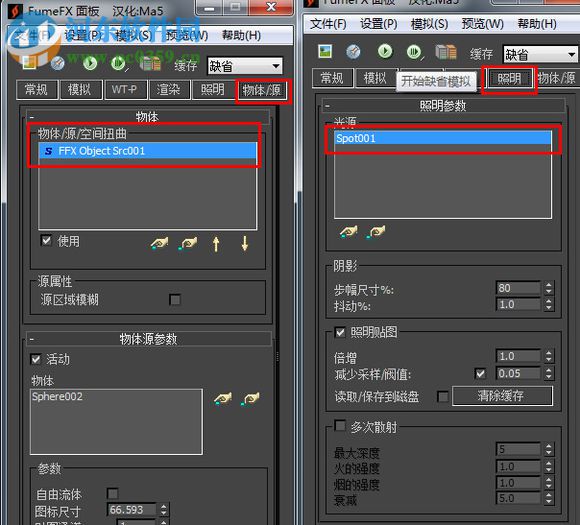Pick object icon under the objects list

[160, 243]
